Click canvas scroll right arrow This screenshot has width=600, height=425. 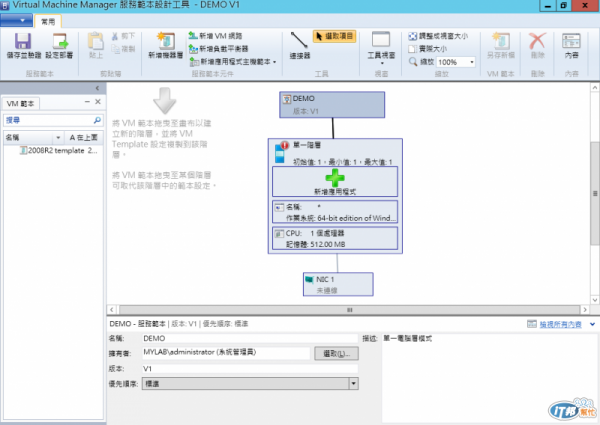pyautogui.click(x=585, y=309)
